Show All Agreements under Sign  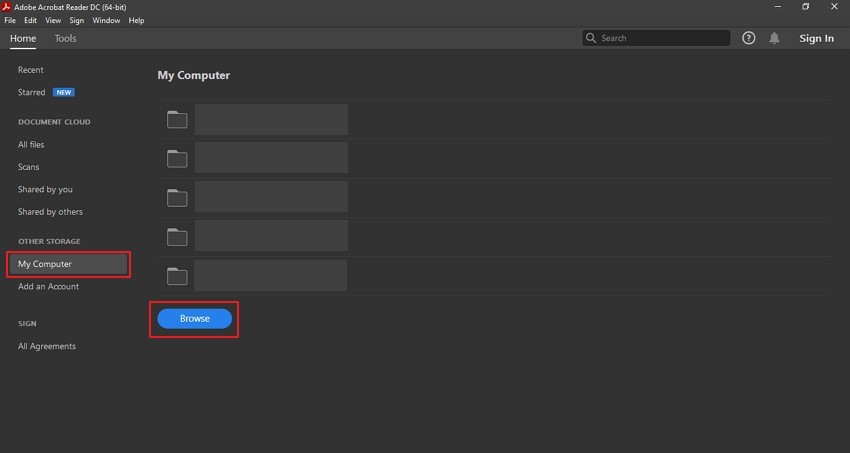pos(46,346)
